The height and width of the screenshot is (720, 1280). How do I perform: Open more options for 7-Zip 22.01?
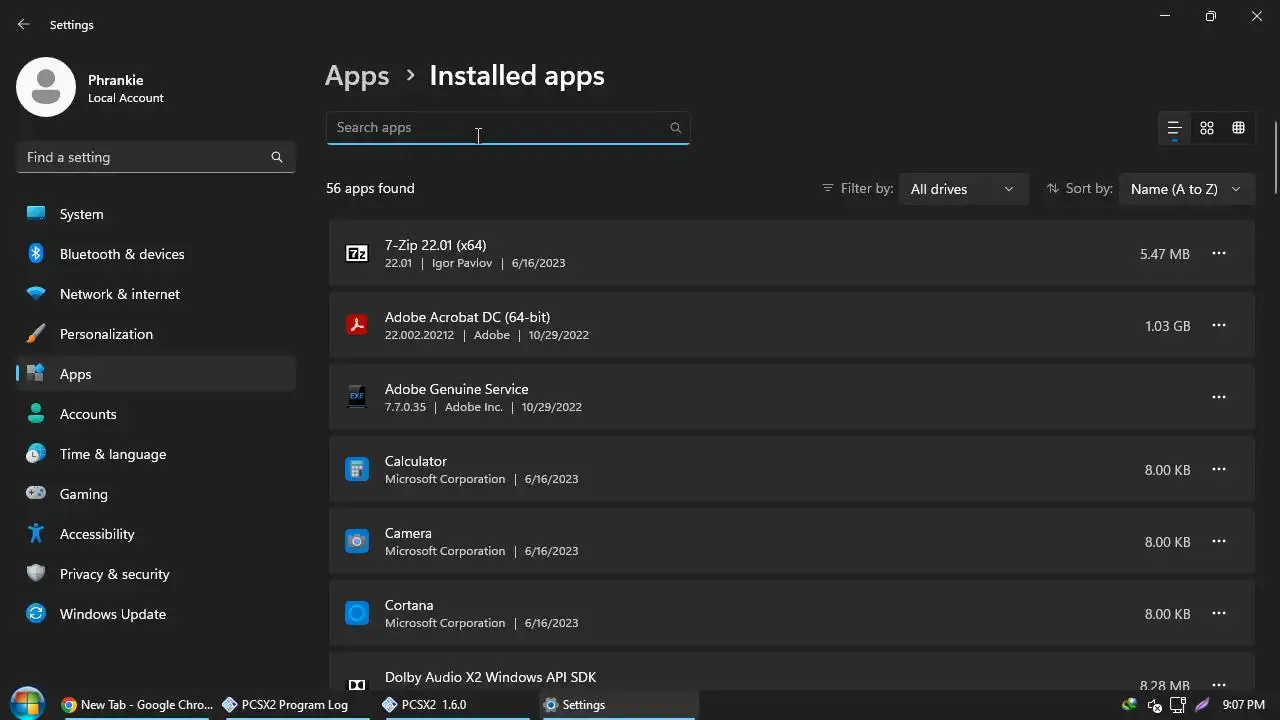[x=1218, y=254]
